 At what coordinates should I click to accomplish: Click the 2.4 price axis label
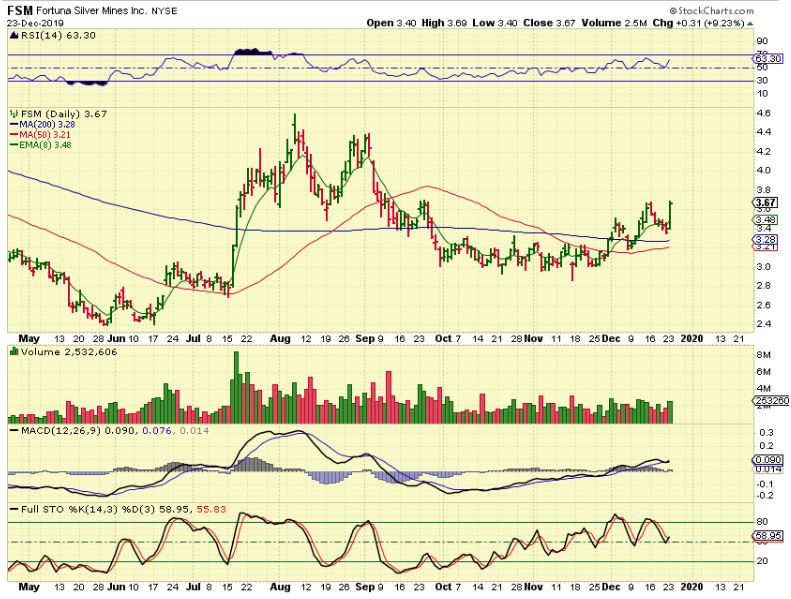[x=764, y=324]
